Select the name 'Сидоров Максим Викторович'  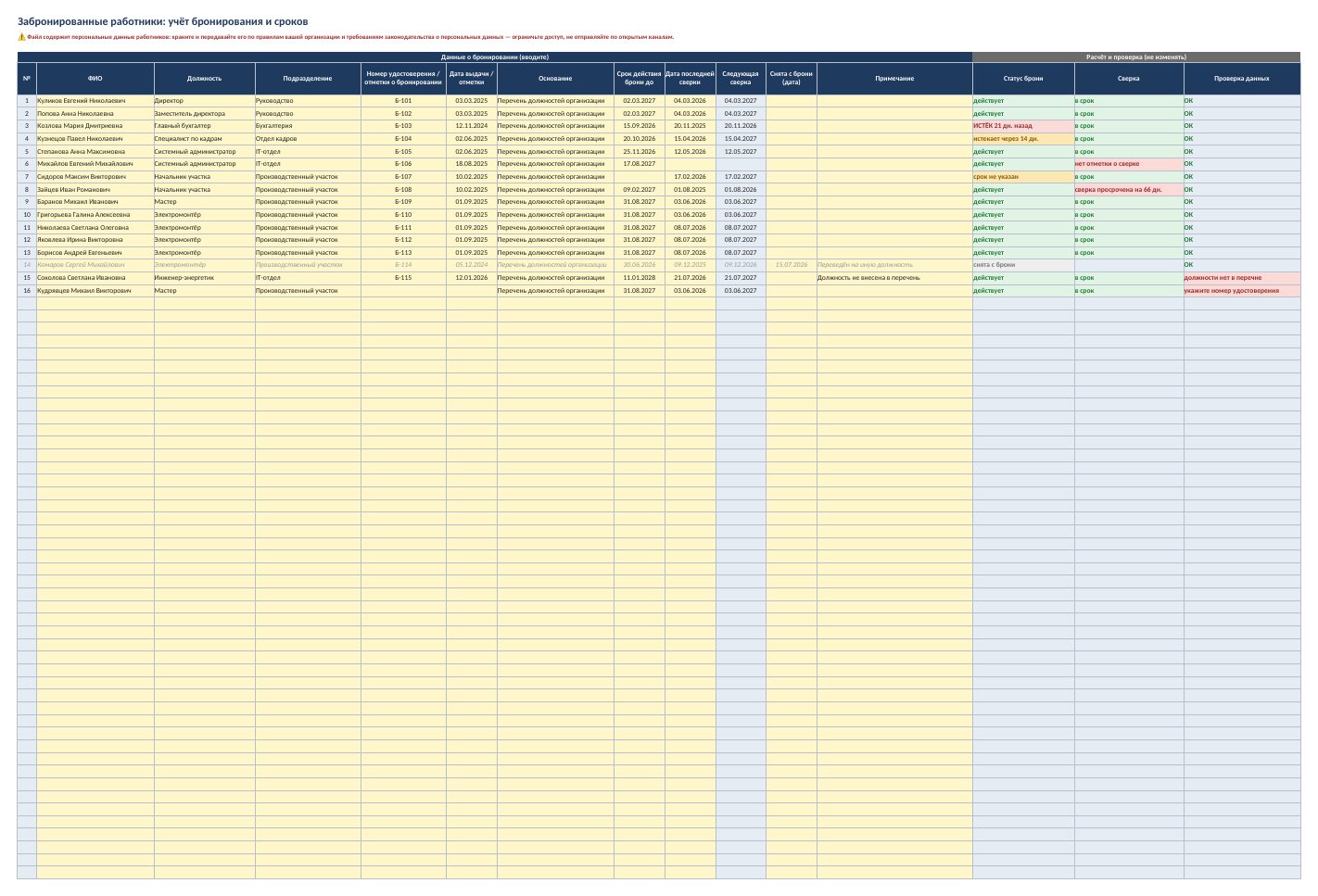click(95, 177)
